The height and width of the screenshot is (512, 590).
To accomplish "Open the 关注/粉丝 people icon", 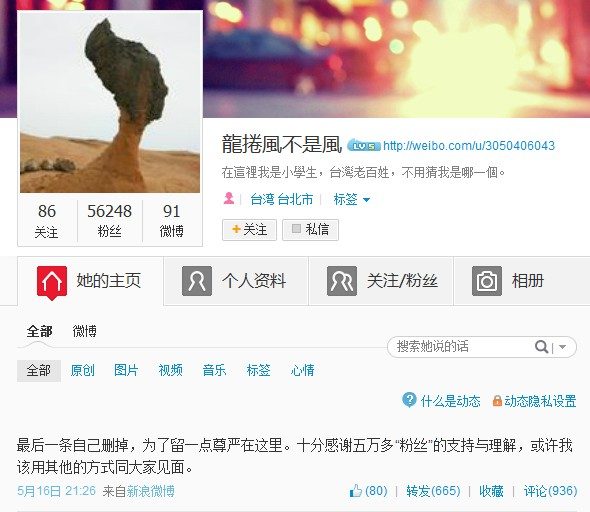I will 342,281.
